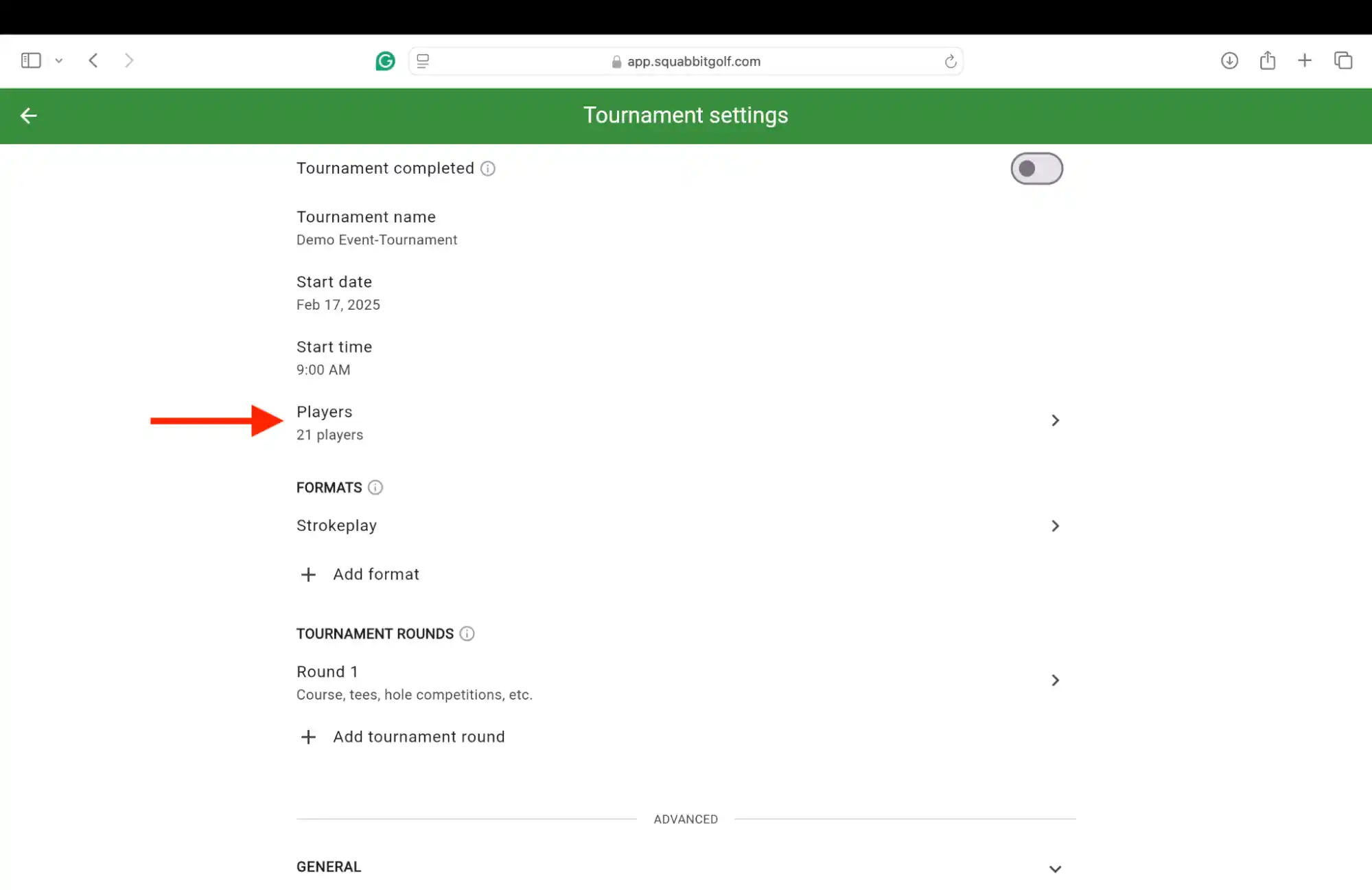Open the browser downloads icon
This screenshot has height=892, width=1372.
[x=1229, y=60]
